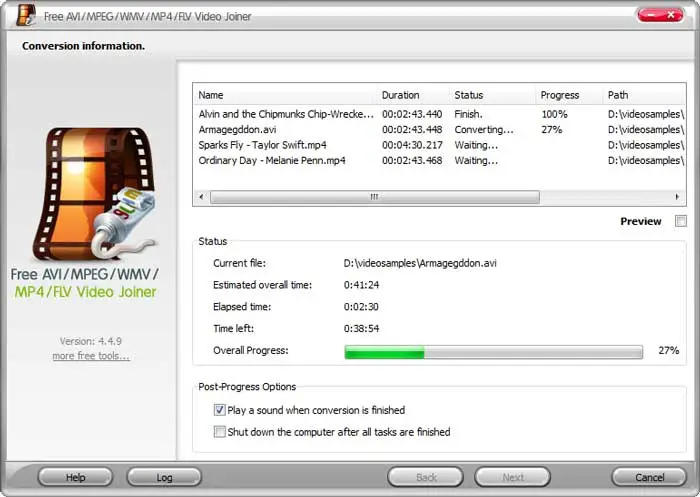
Task: Click the Version: 4.4.9 label
Action: click(x=91, y=341)
